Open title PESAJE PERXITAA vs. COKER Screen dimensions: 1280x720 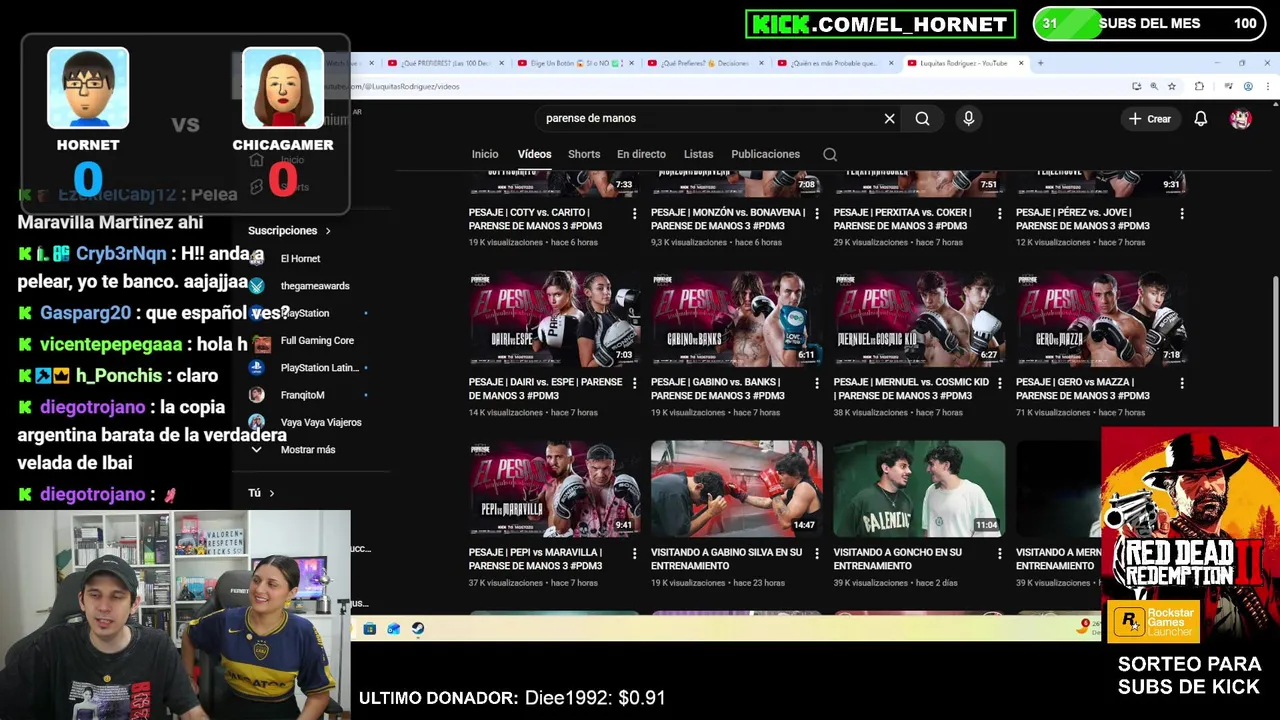pyautogui.click(x=903, y=219)
